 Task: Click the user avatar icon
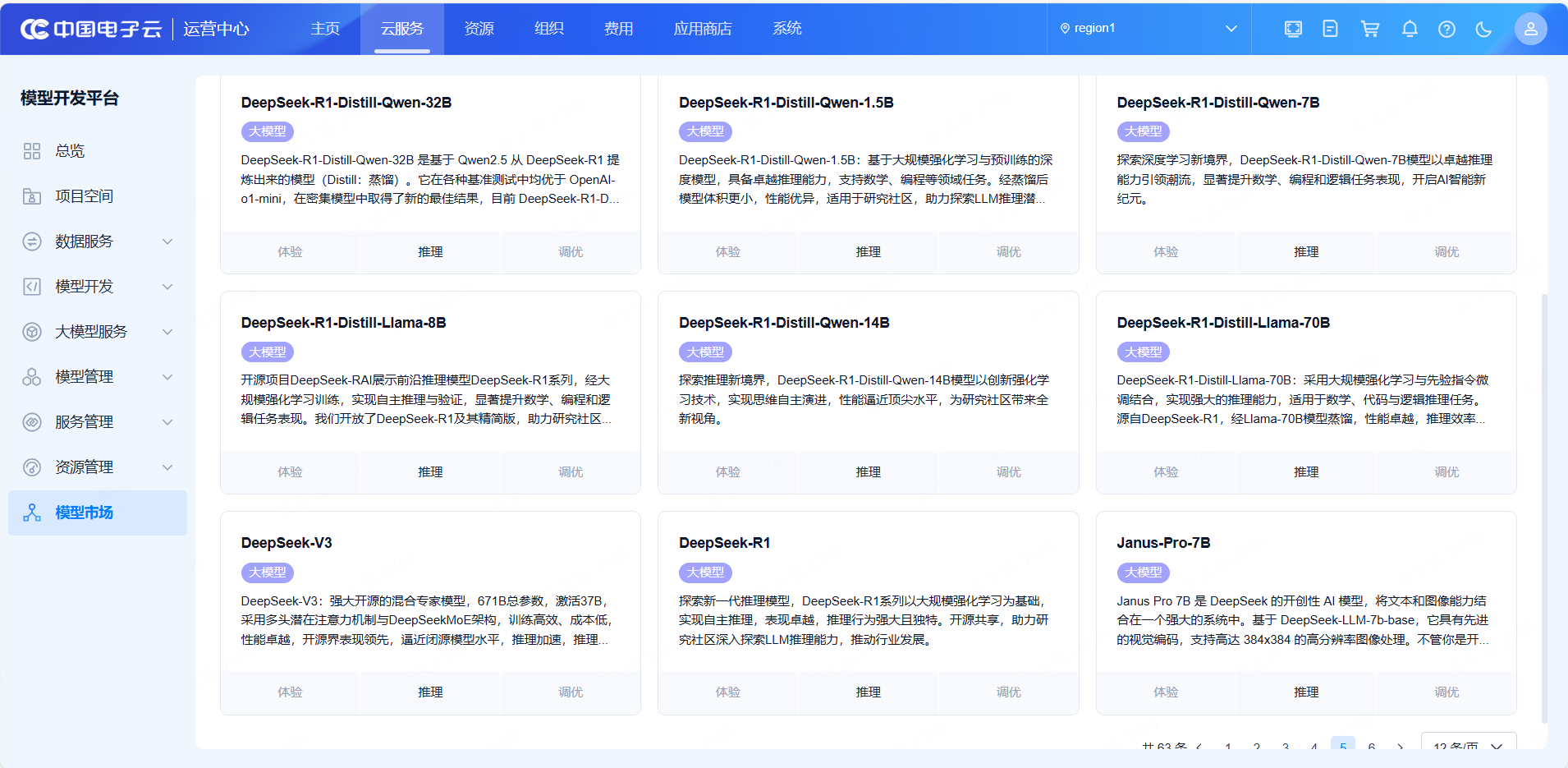click(1530, 29)
